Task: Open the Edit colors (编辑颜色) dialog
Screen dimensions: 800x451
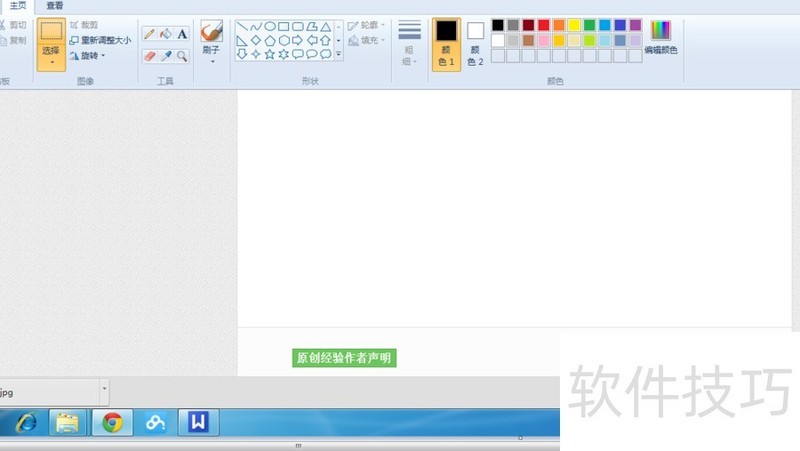Action: click(660, 37)
